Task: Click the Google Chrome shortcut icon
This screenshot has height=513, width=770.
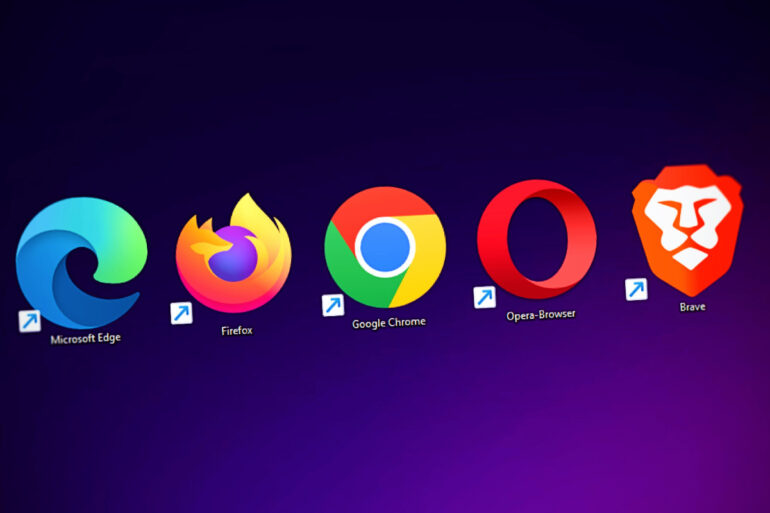Action: pyautogui.click(x=385, y=247)
